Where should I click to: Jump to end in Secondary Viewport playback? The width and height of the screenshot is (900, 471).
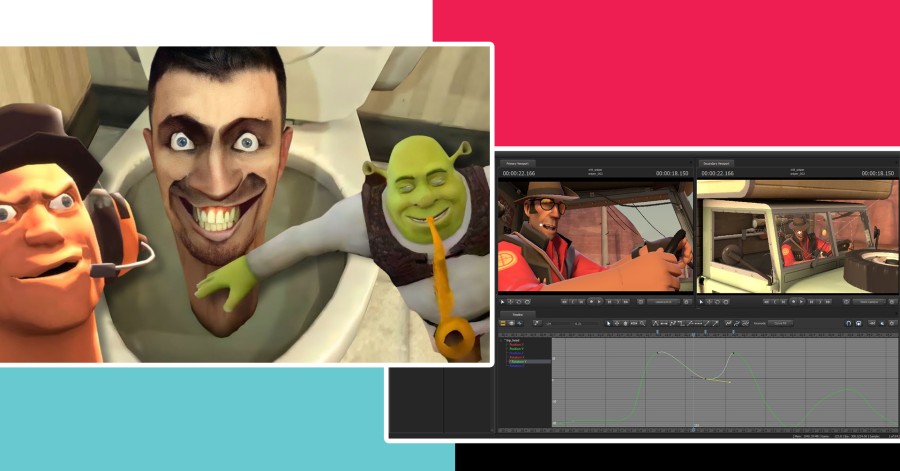pyautogui.click(x=828, y=302)
